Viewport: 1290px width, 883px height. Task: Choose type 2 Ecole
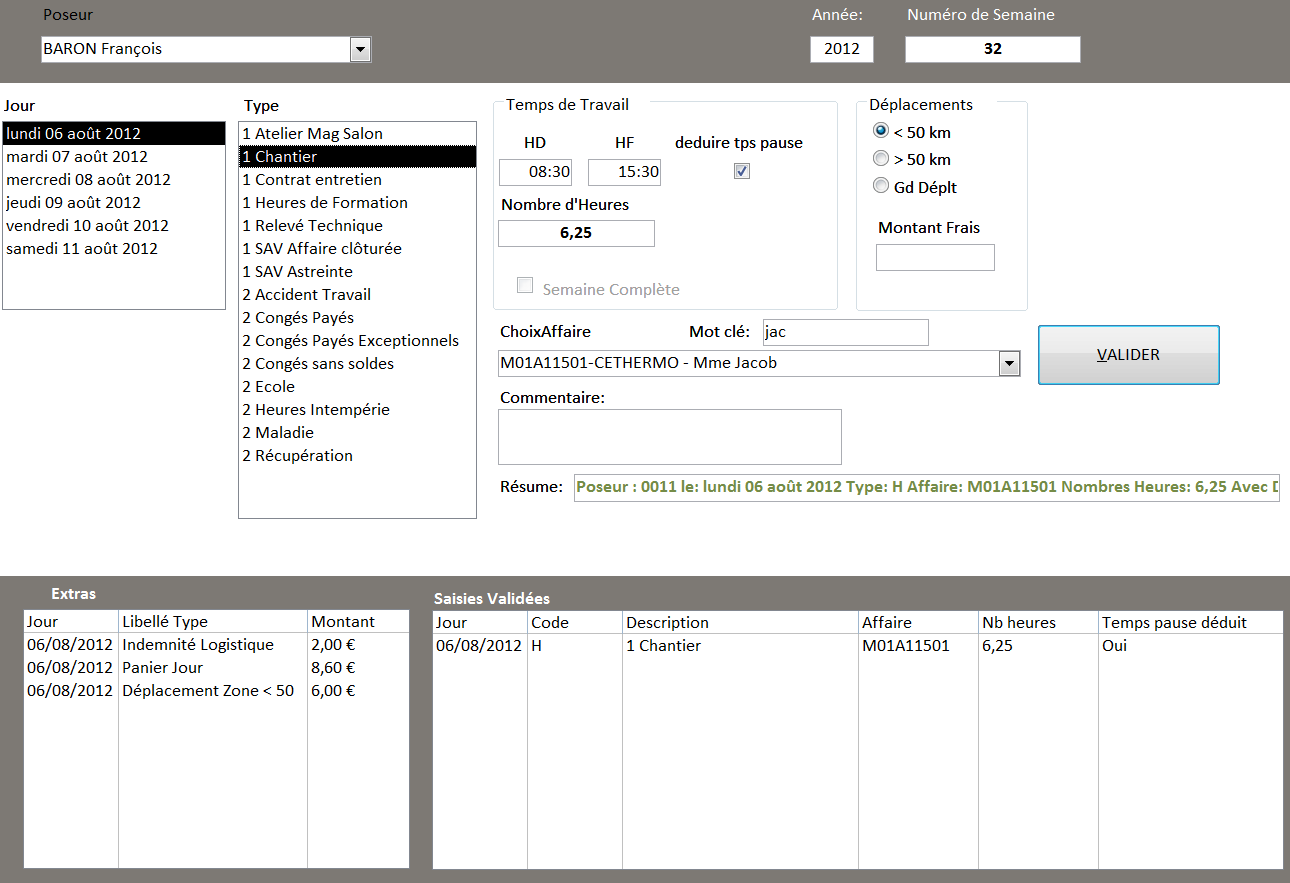pos(357,387)
